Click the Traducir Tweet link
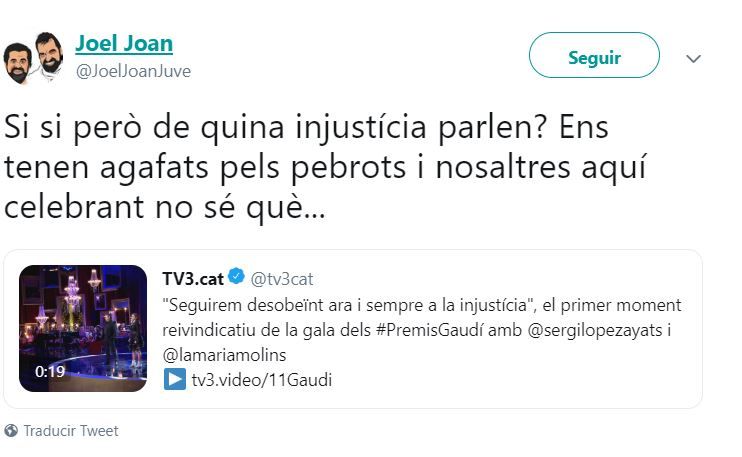Screen dimensions: 742x457 pos(71,431)
